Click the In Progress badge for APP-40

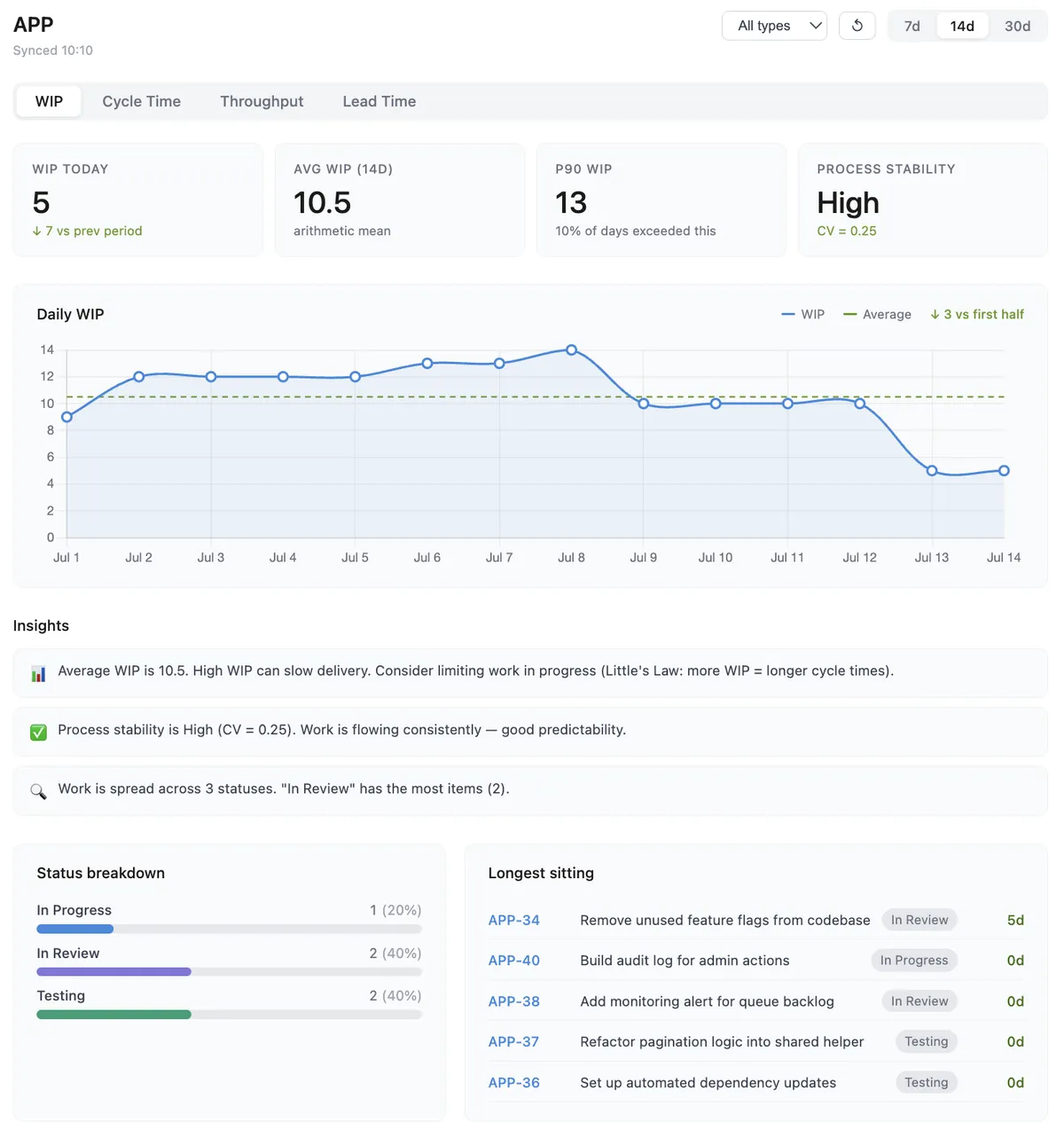click(914, 961)
